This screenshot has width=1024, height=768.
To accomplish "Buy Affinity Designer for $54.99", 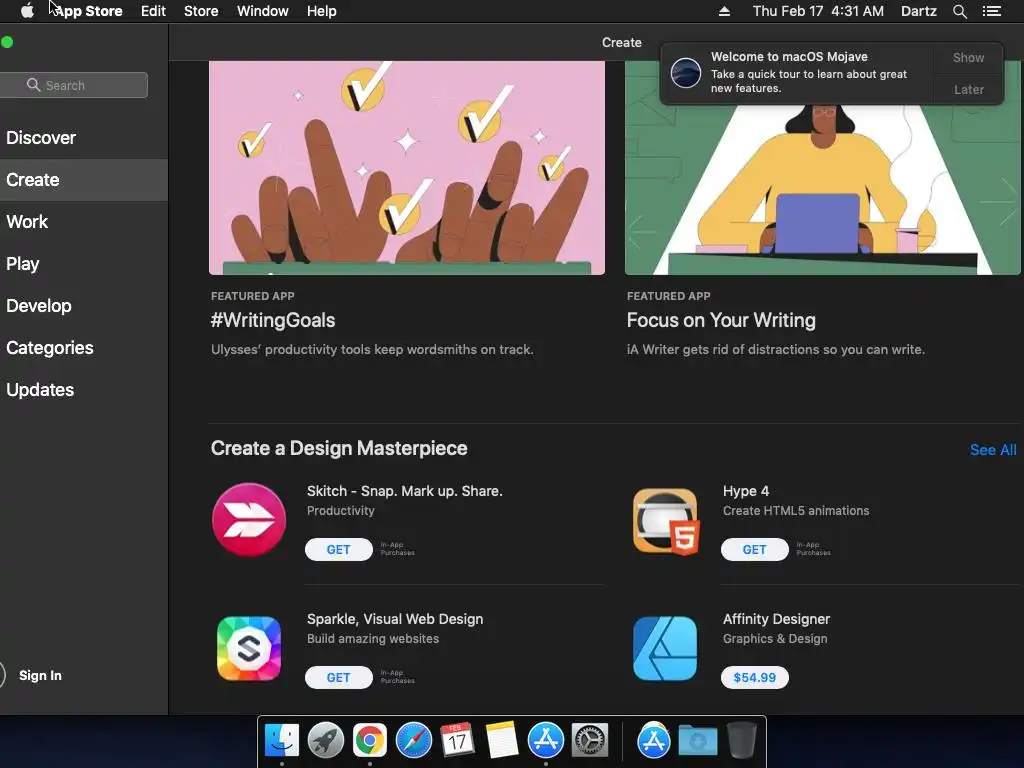I will [x=754, y=677].
